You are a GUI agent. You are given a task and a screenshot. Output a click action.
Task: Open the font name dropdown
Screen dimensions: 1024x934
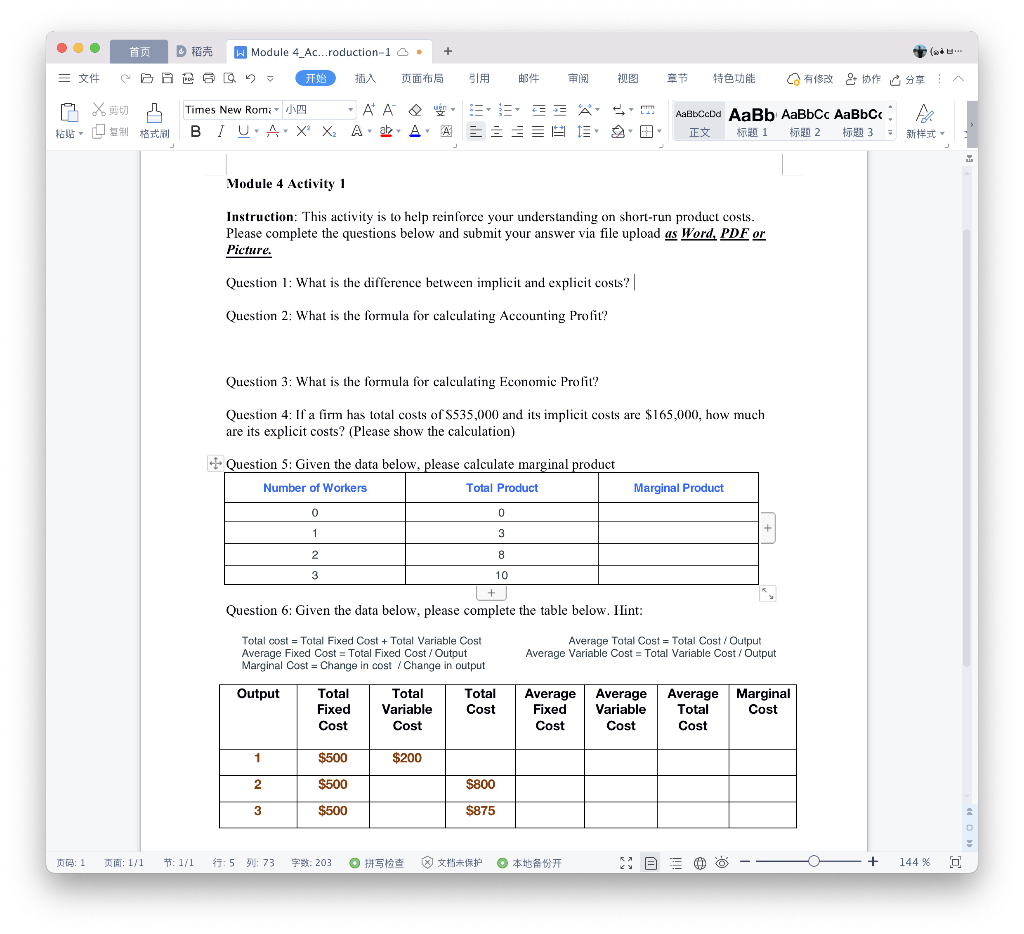[276, 110]
